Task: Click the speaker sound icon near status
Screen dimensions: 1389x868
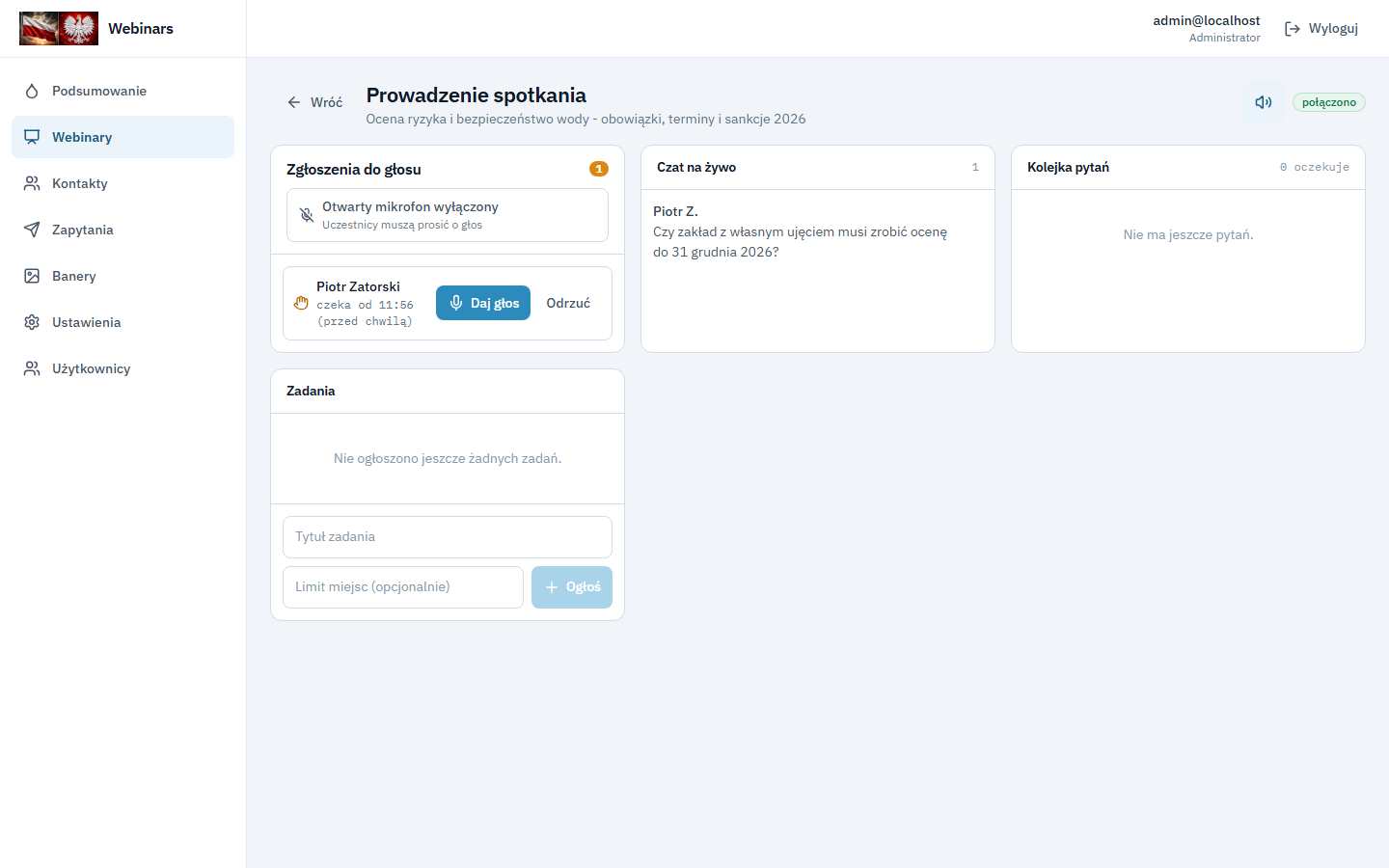Action: coord(1263,102)
